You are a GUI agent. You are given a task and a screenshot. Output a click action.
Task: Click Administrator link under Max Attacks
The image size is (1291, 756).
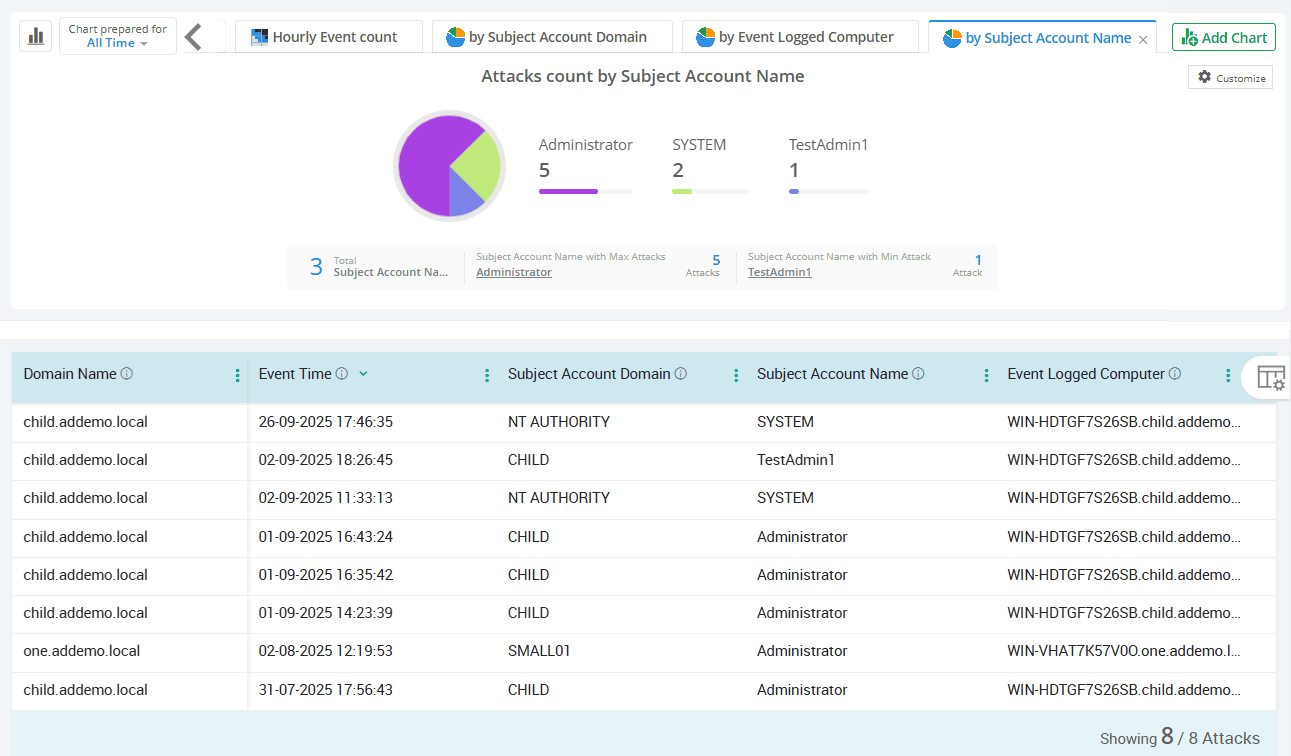coord(513,272)
